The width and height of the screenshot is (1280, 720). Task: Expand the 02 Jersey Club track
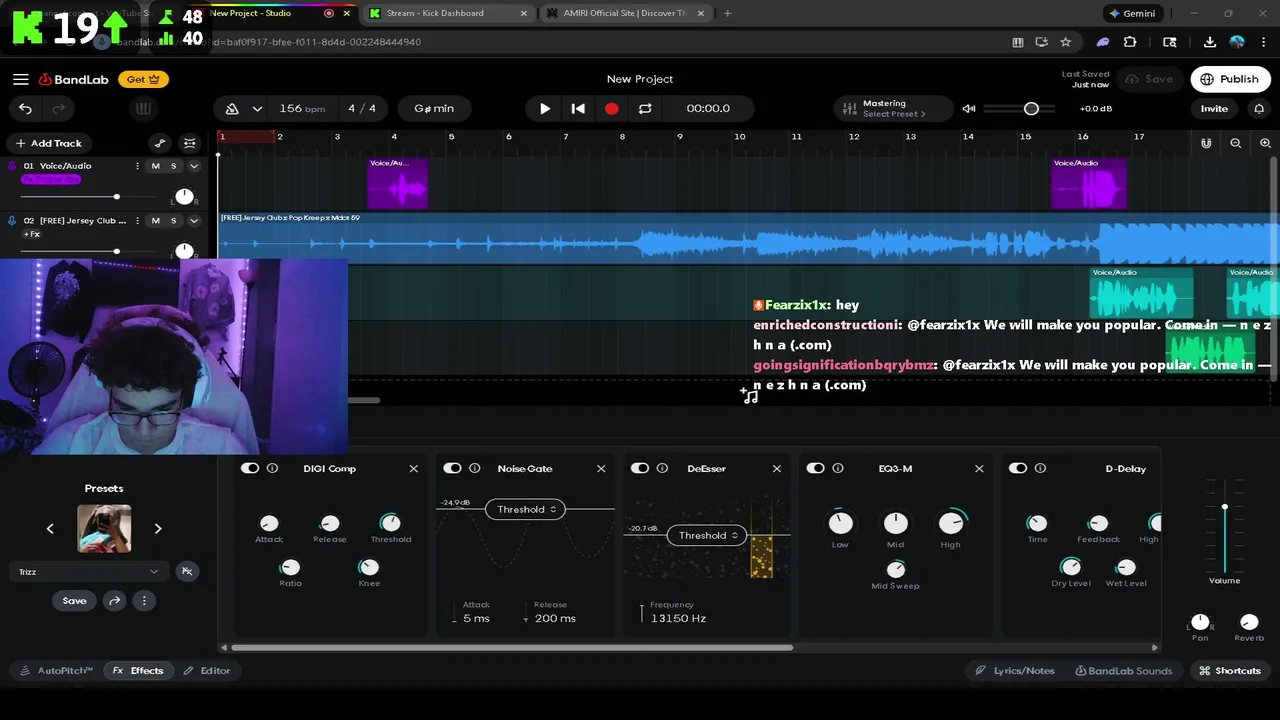tap(194, 220)
